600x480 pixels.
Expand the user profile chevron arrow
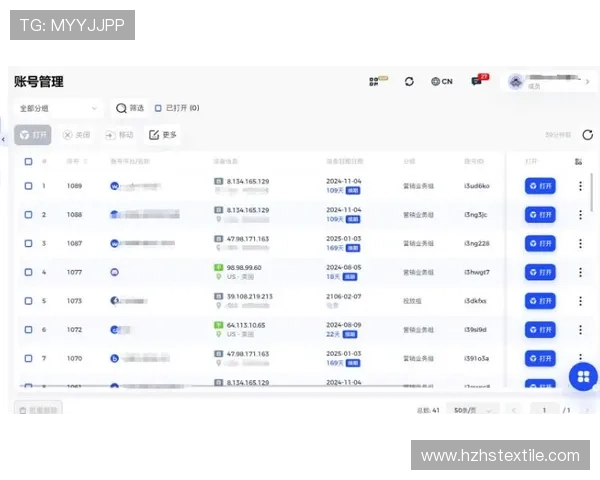587,82
